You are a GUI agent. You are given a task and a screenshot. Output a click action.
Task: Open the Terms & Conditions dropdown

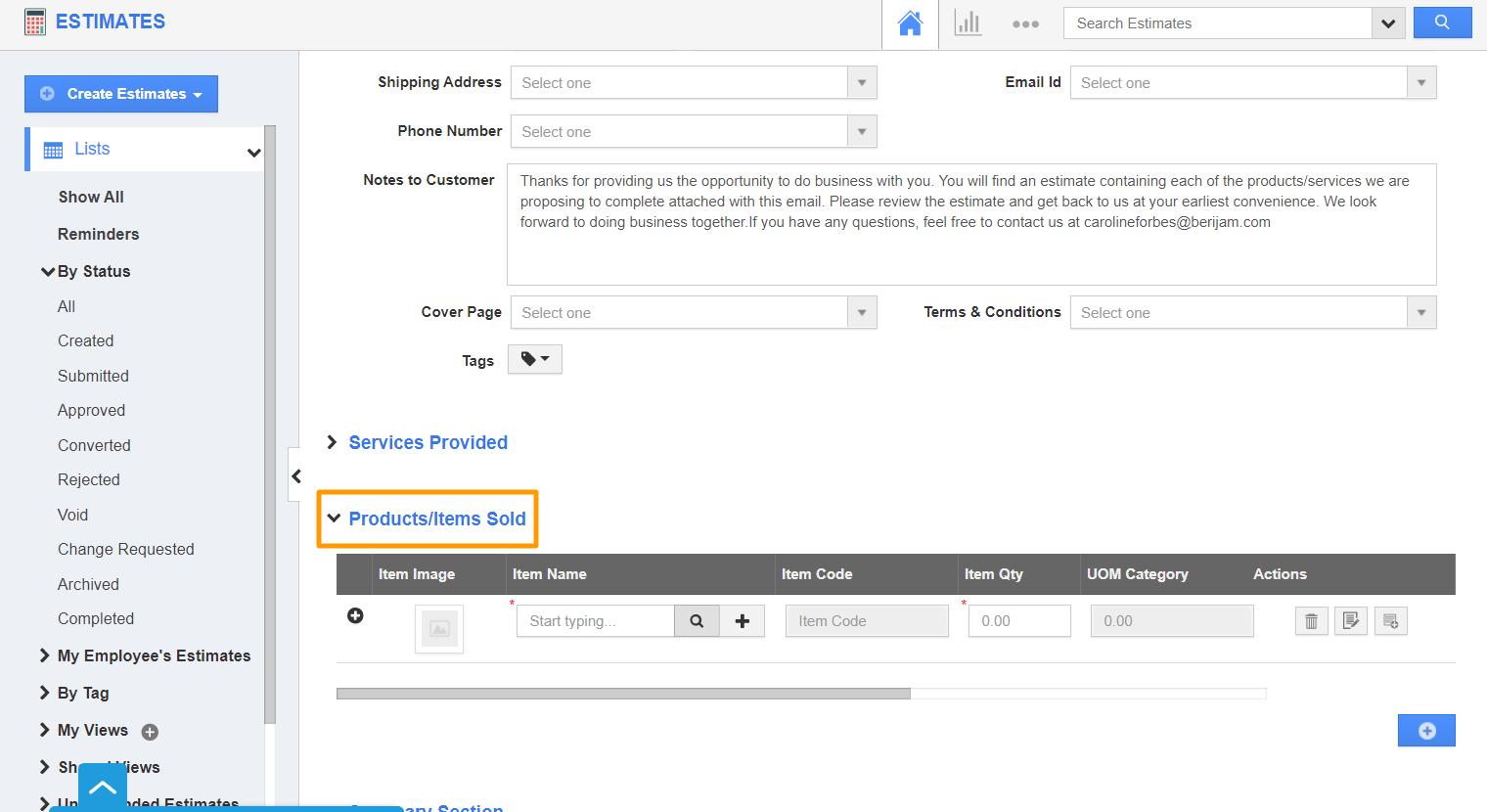(1420, 312)
